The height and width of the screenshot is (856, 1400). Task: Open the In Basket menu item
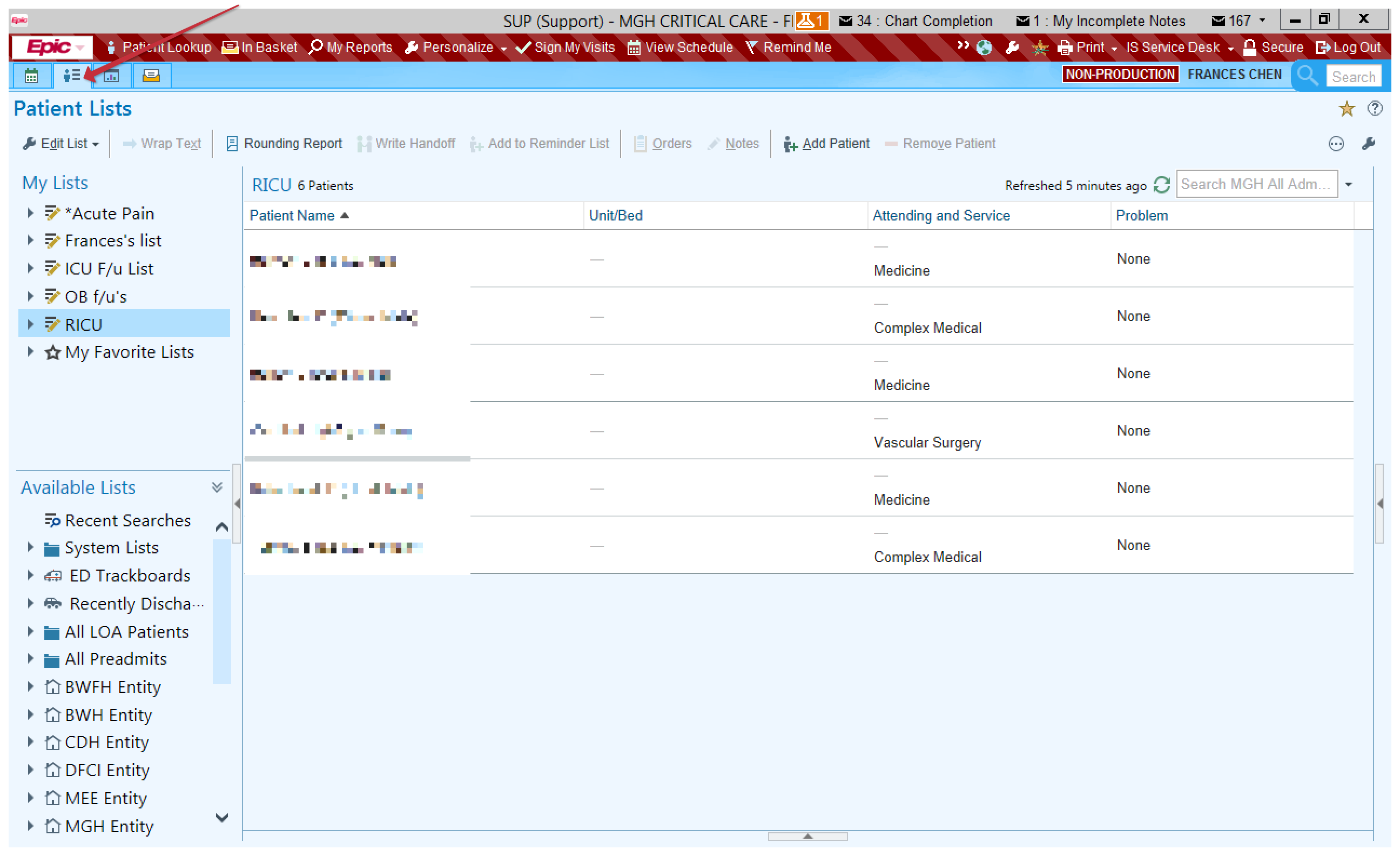[x=260, y=47]
